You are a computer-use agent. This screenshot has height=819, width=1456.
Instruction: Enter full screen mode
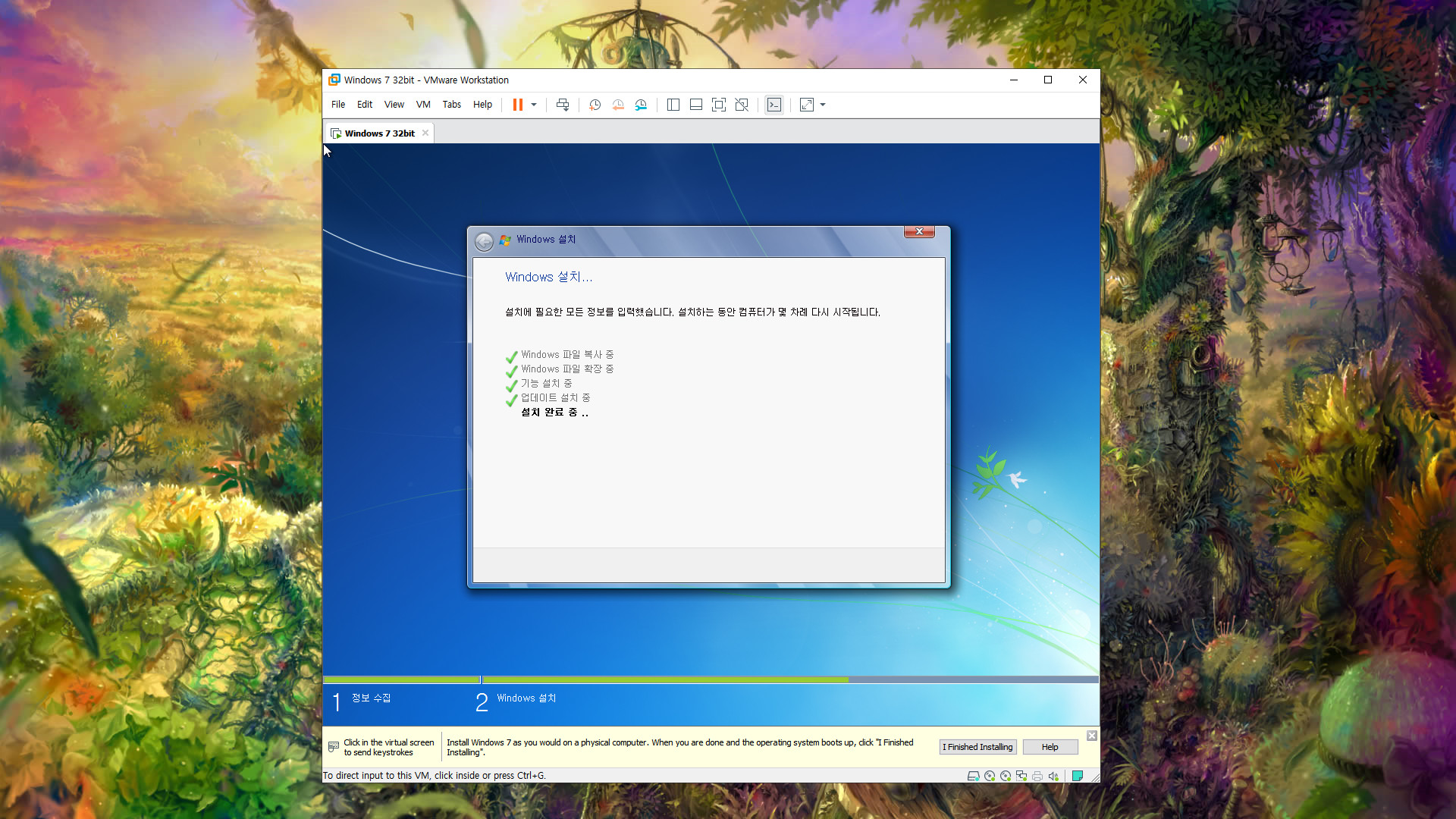pos(719,105)
